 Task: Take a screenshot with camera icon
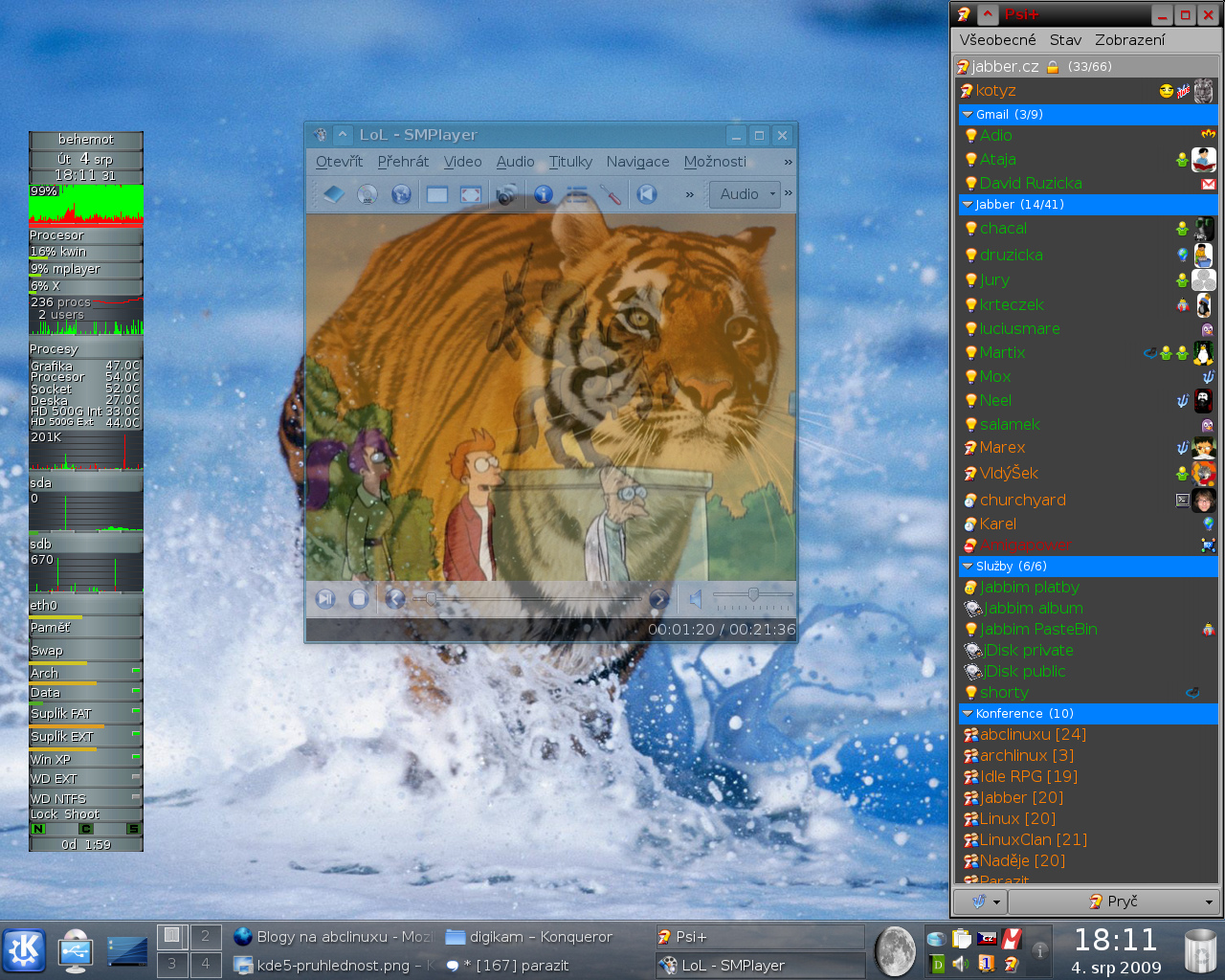506,194
